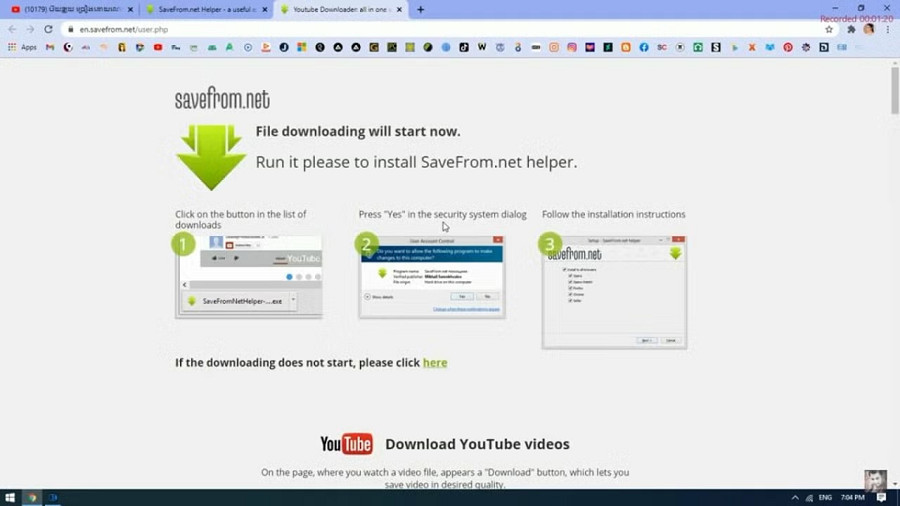
Task: Click the page's vertical scrollbar thumb
Action: (x=894, y=90)
